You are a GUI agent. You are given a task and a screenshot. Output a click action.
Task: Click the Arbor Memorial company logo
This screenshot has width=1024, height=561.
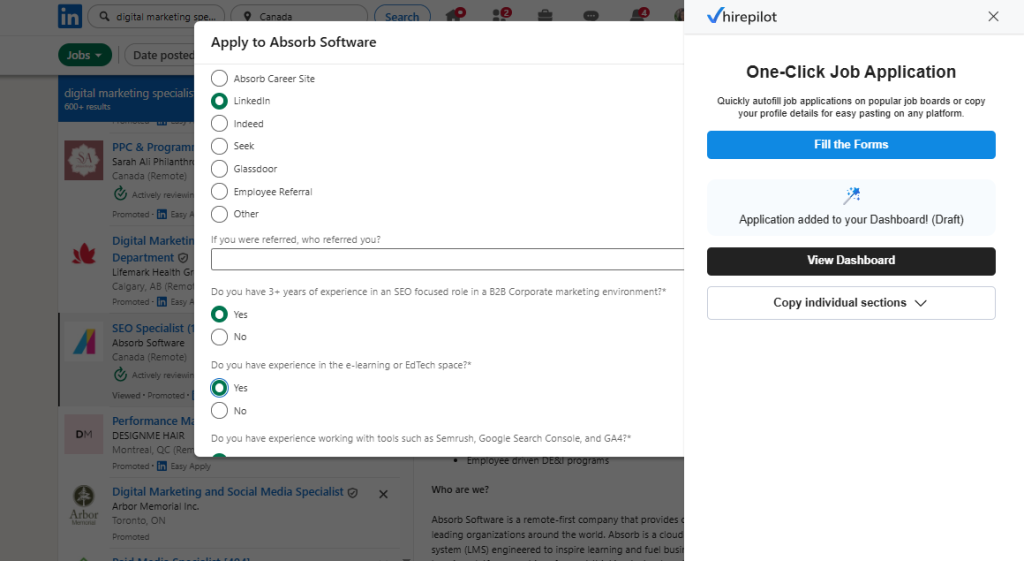pyautogui.click(x=84, y=505)
